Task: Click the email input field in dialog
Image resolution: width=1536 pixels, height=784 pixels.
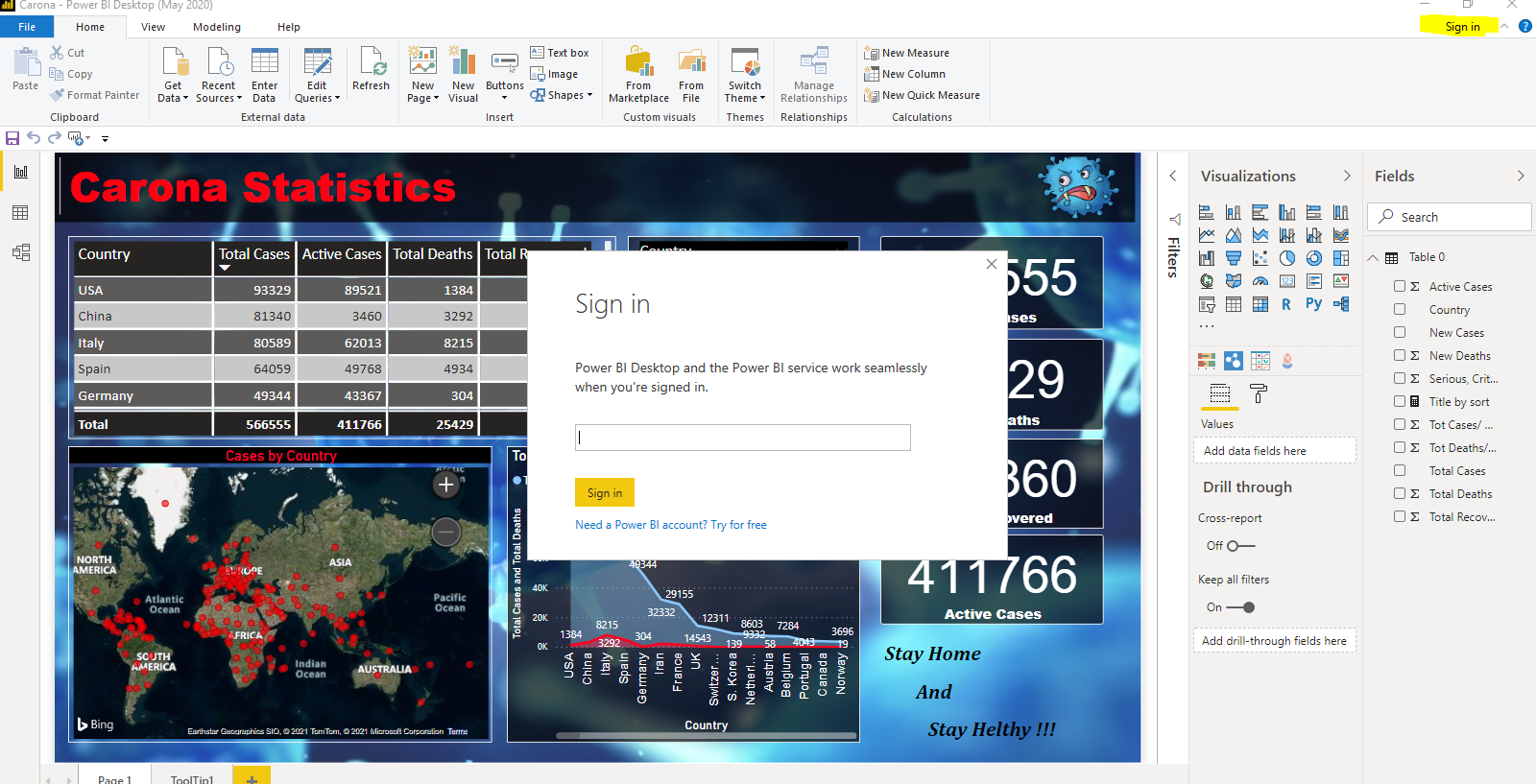Action: (x=743, y=438)
